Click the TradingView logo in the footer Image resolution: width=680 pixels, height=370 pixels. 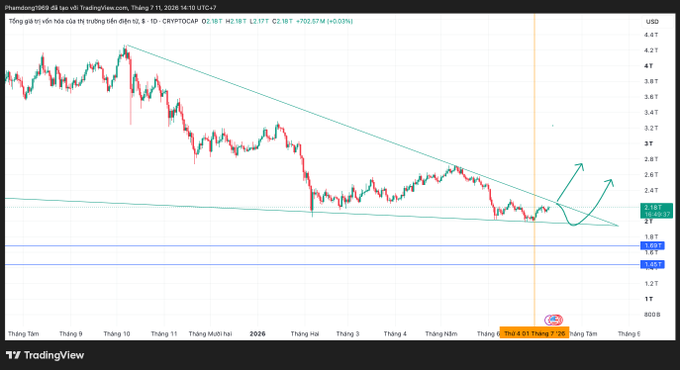[45, 355]
